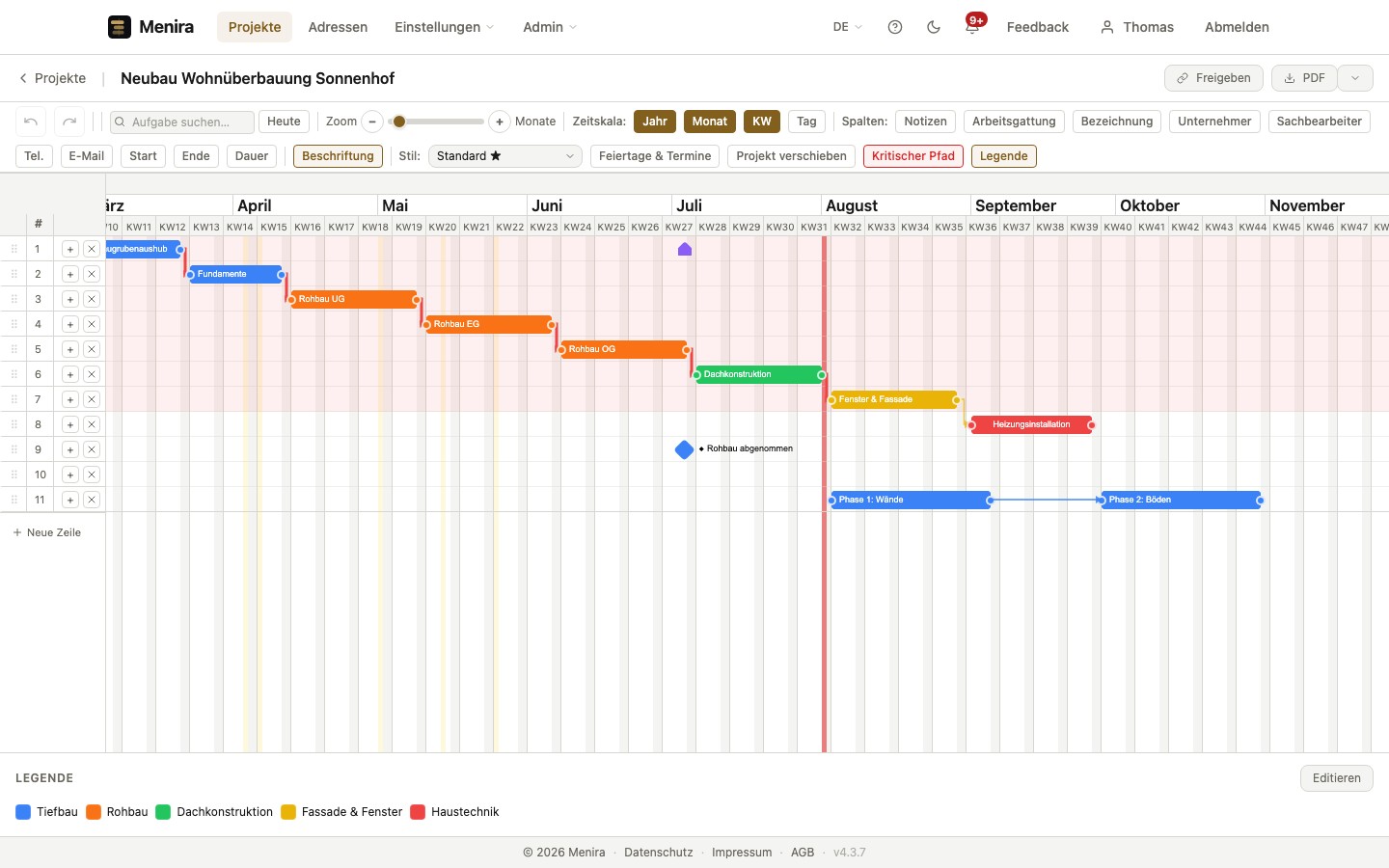Expand the PDF export options chevron
This screenshot has width=1389, height=868.
tap(1355, 78)
